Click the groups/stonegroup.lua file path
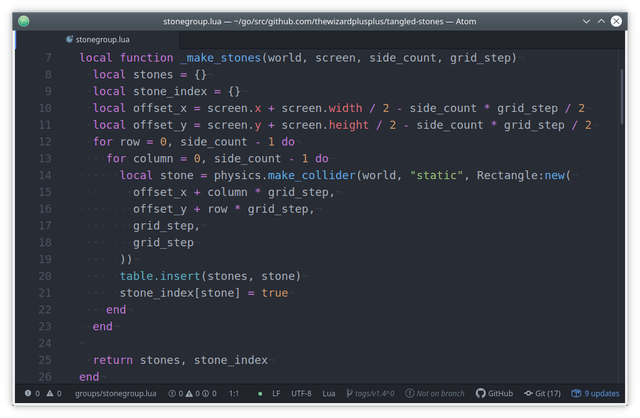640x418 pixels. tap(116, 394)
